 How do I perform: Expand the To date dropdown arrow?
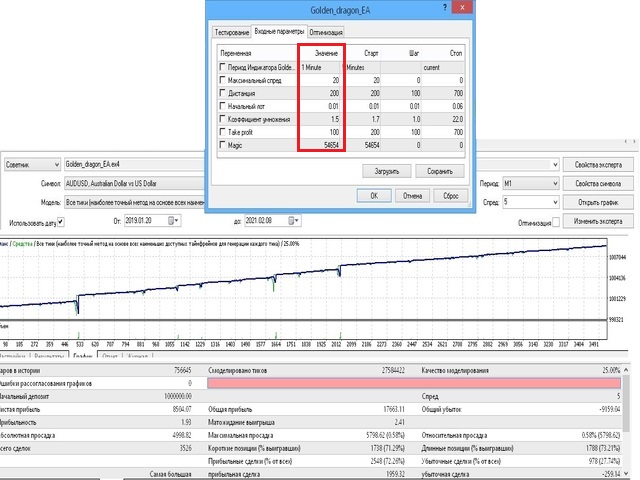(297, 221)
